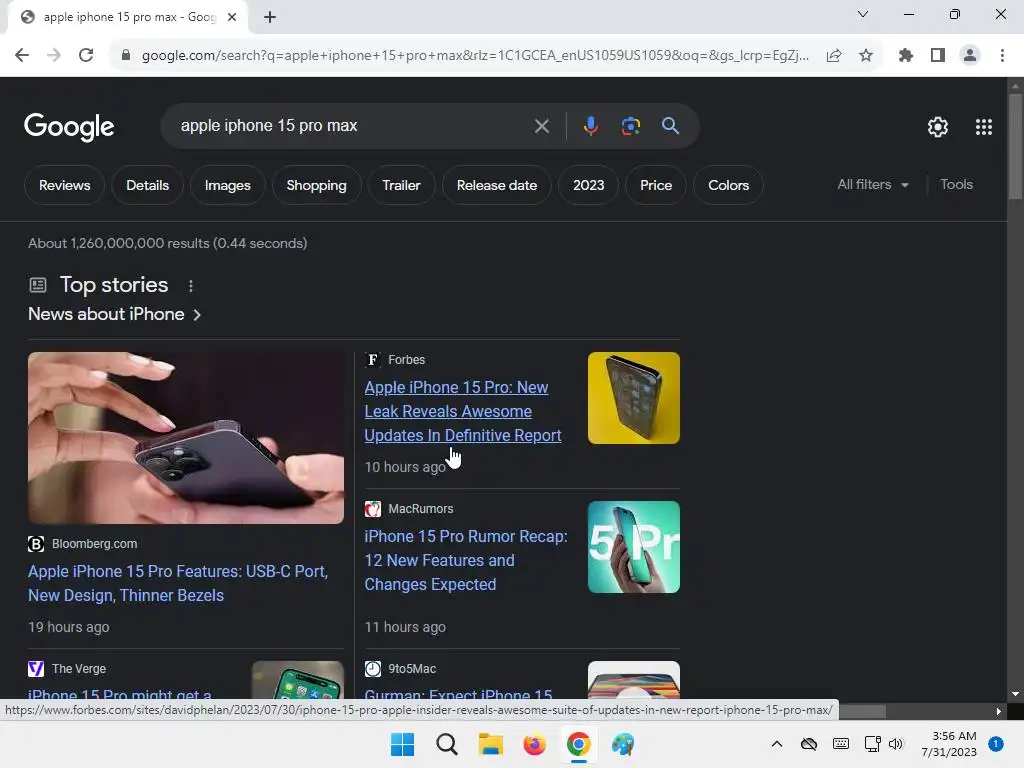Open the paint palette taskbar app
The height and width of the screenshot is (768, 1024).
click(x=622, y=744)
